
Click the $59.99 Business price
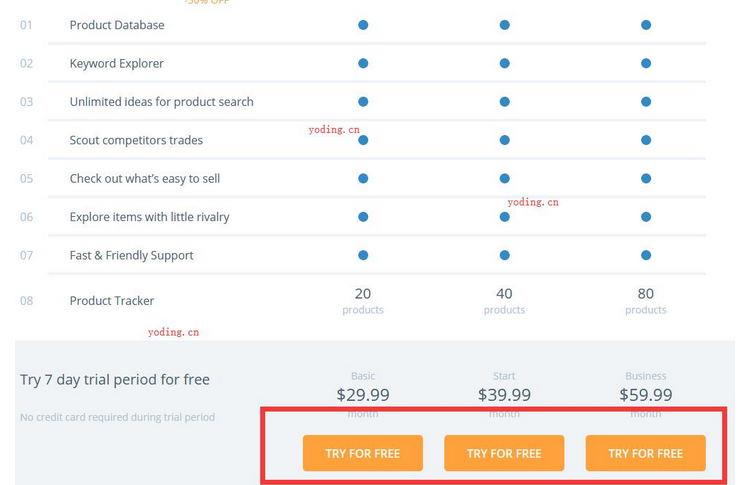click(646, 394)
